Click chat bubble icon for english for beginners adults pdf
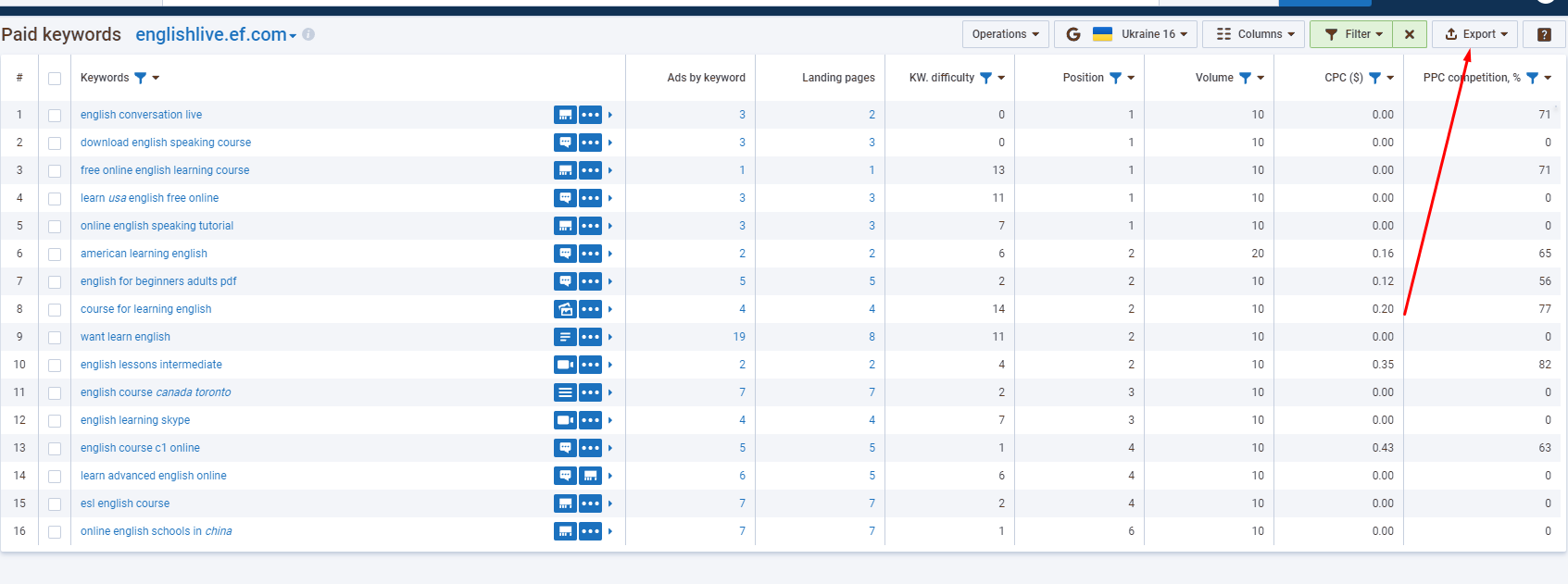This screenshot has height=584, width=1568. (x=565, y=281)
